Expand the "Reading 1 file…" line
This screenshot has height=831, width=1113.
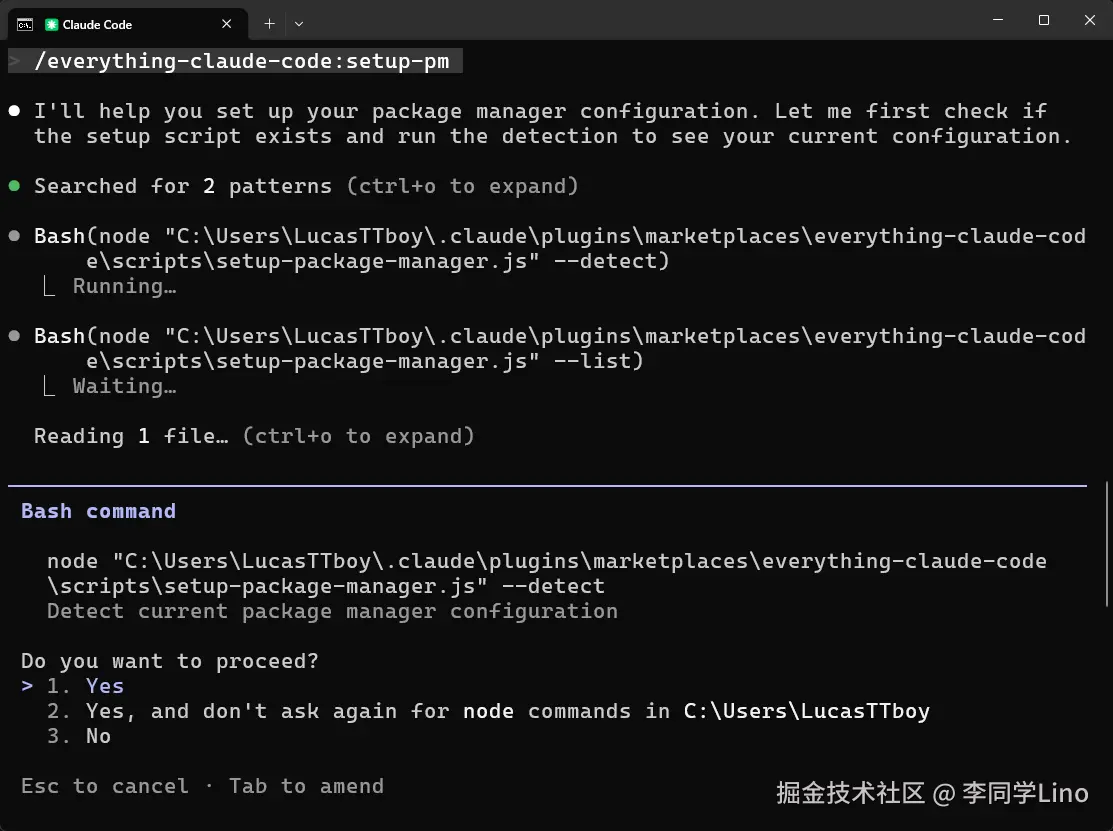pyautogui.click(x=130, y=436)
